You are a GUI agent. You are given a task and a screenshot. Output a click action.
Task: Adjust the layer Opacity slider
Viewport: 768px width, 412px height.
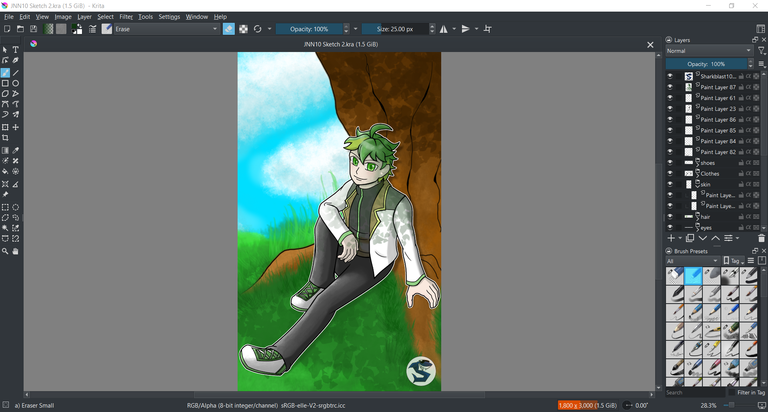coord(706,64)
